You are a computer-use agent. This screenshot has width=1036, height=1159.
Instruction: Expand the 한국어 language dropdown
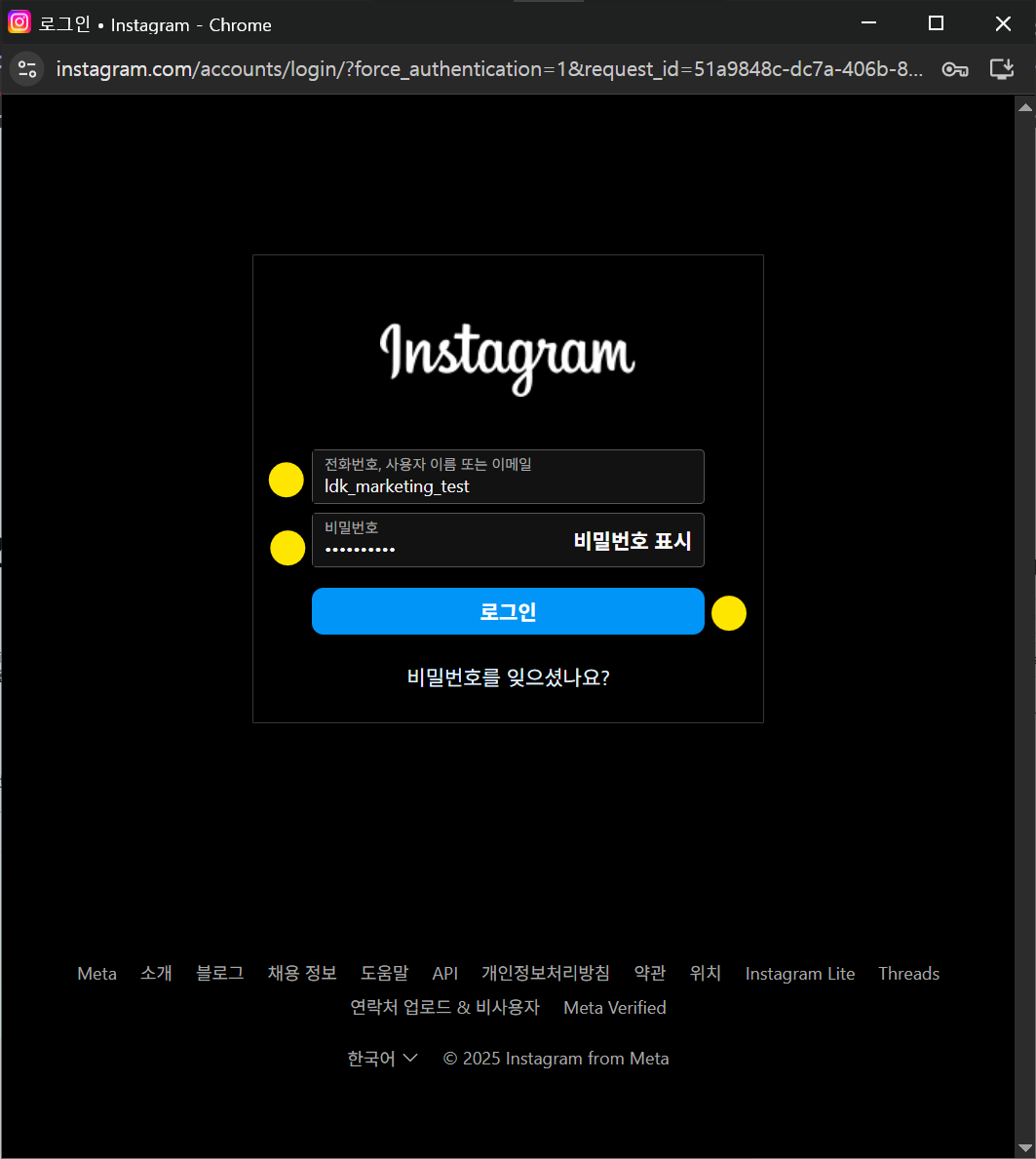coord(383,1059)
